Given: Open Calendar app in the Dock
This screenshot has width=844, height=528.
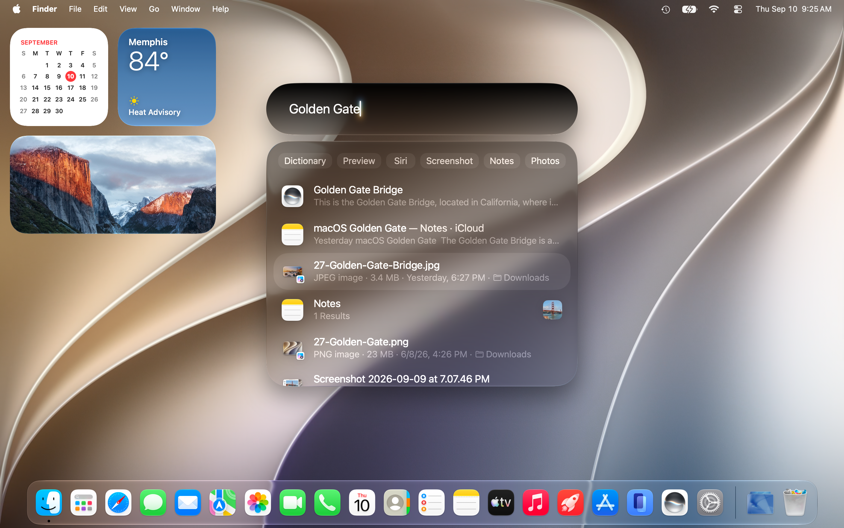Looking at the screenshot, I should 362,503.
